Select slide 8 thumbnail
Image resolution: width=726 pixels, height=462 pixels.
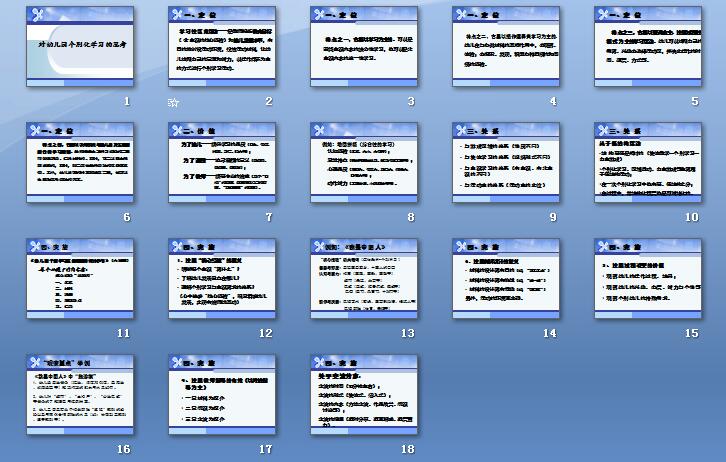pyautogui.click(x=364, y=162)
